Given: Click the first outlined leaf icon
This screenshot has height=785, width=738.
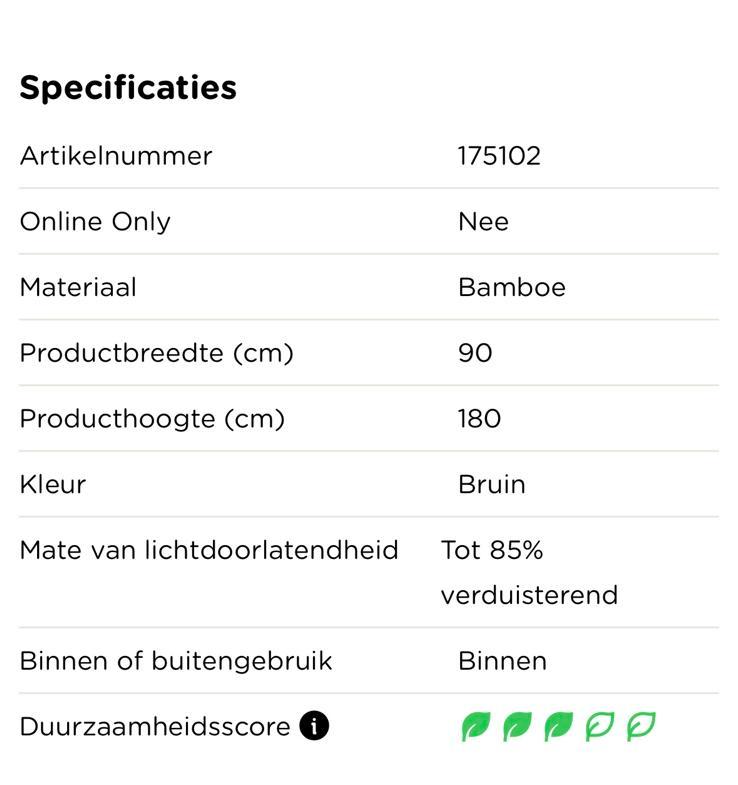Looking at the screenshot, I should click(x=599, y=726).
